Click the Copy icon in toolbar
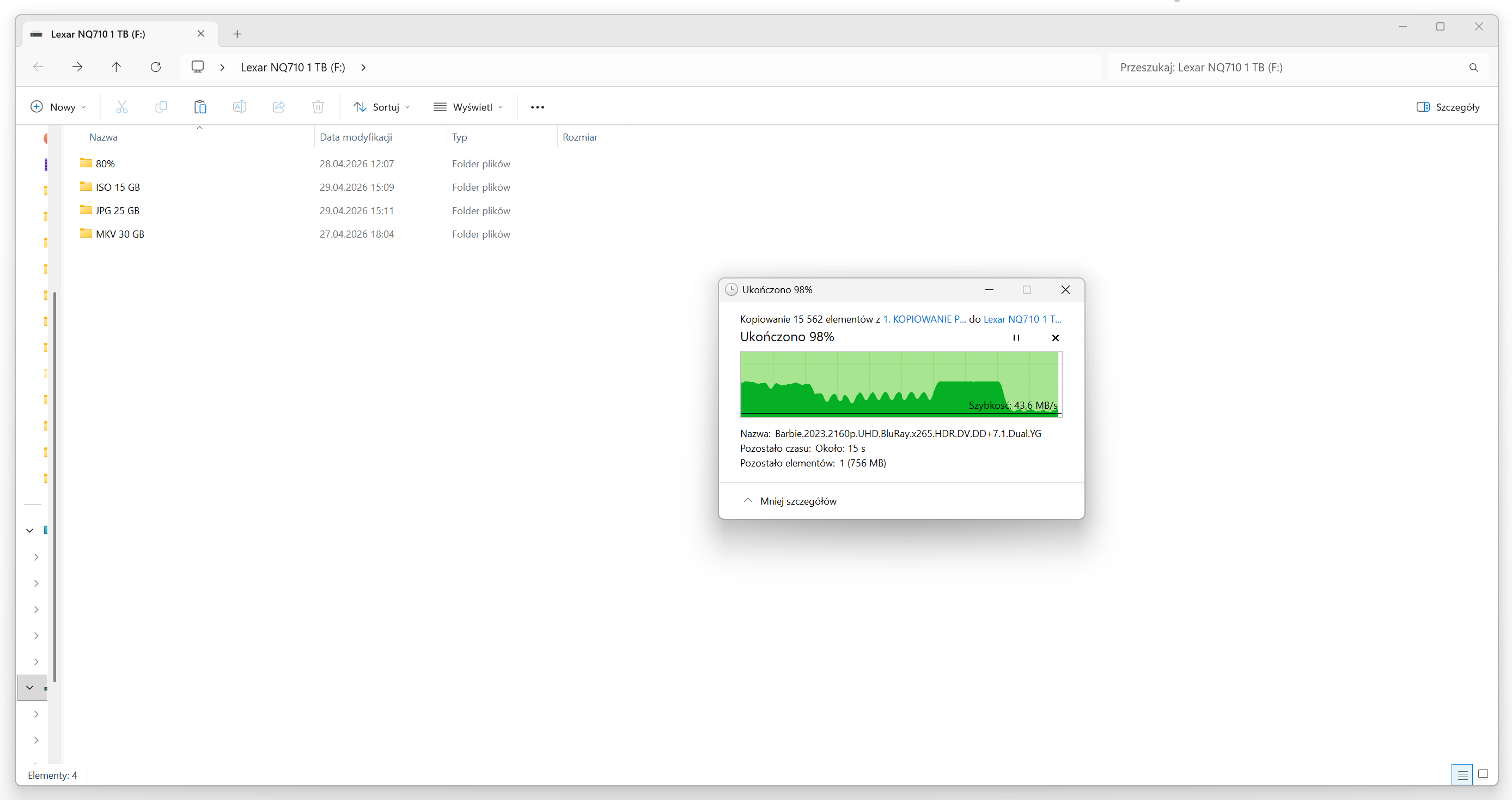Viewport: 1512px width, 800px height. point(161,107)
